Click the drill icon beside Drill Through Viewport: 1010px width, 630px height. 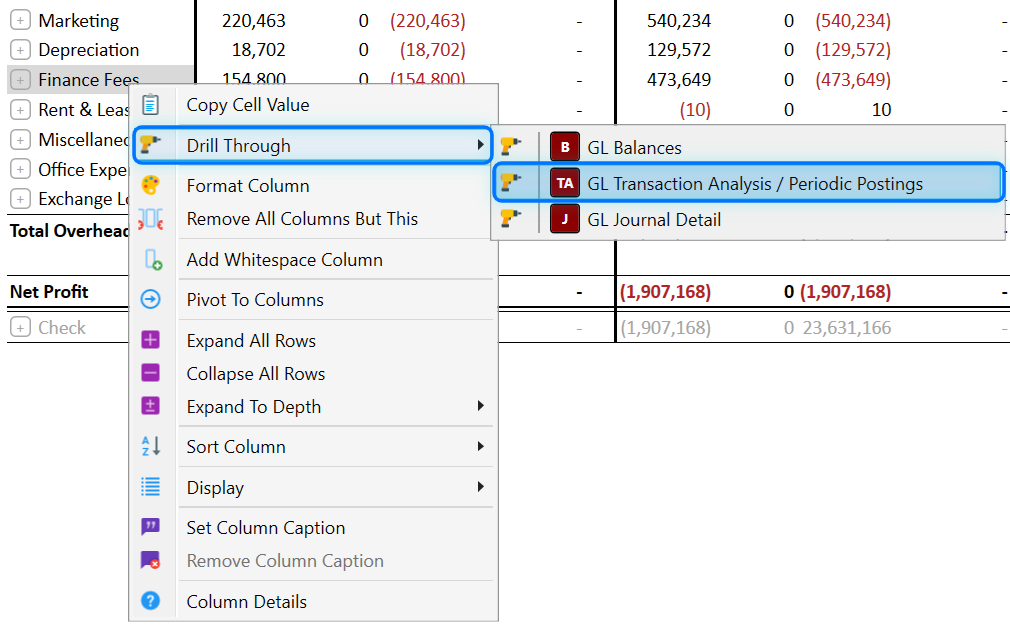click(x=150, y=144)
